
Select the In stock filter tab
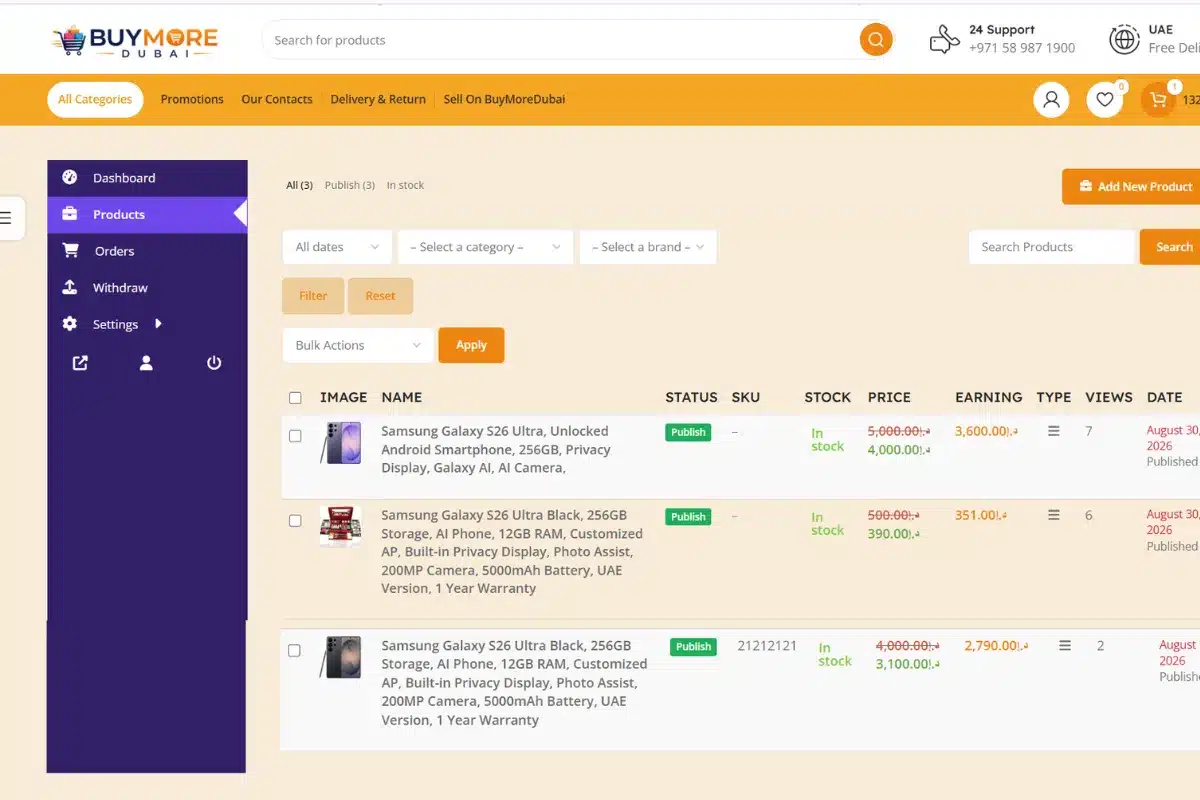click(405, 185)
